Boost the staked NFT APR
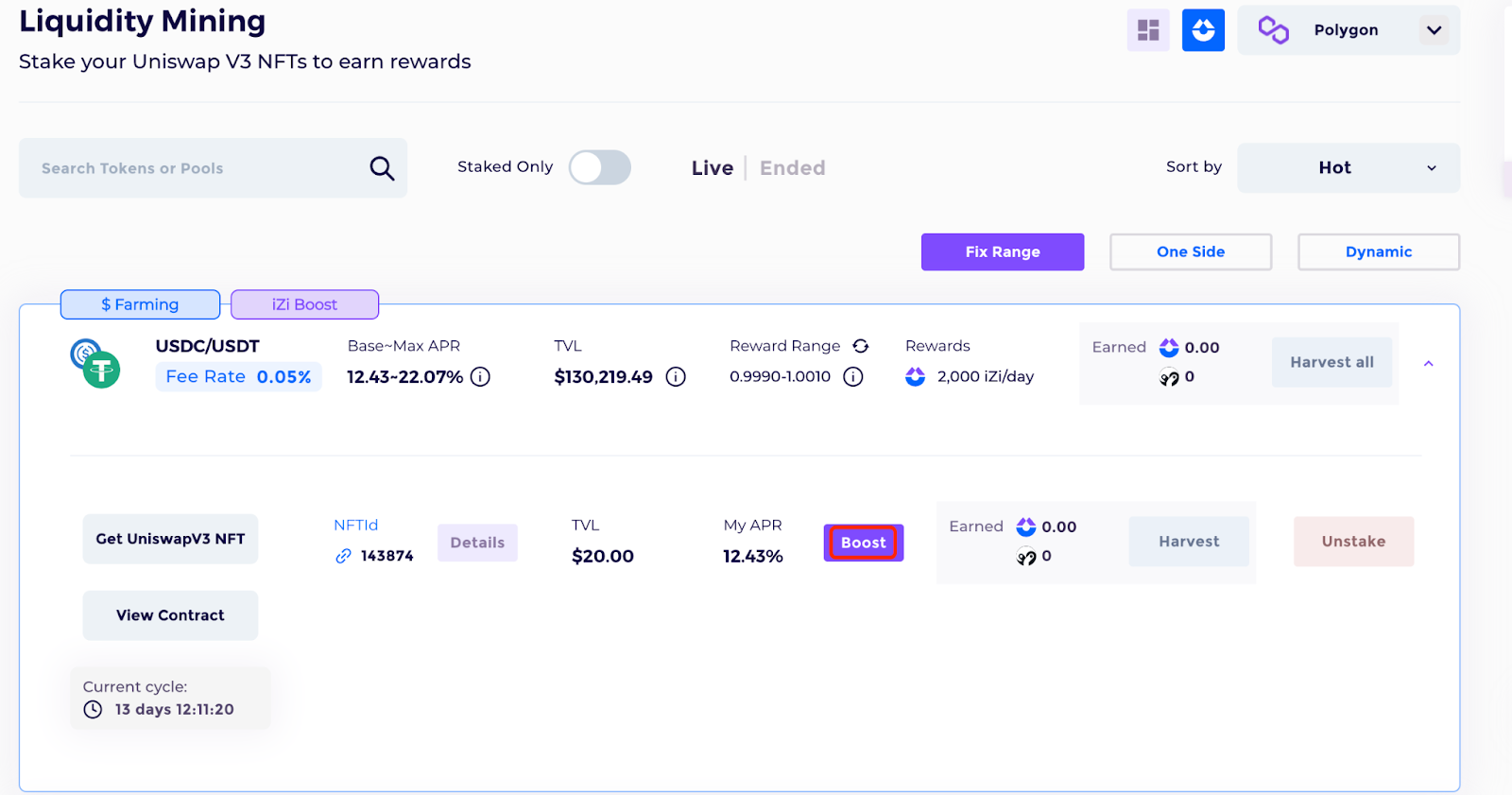The width and height of the screenshot is (1512, 795). pos(864,543)
